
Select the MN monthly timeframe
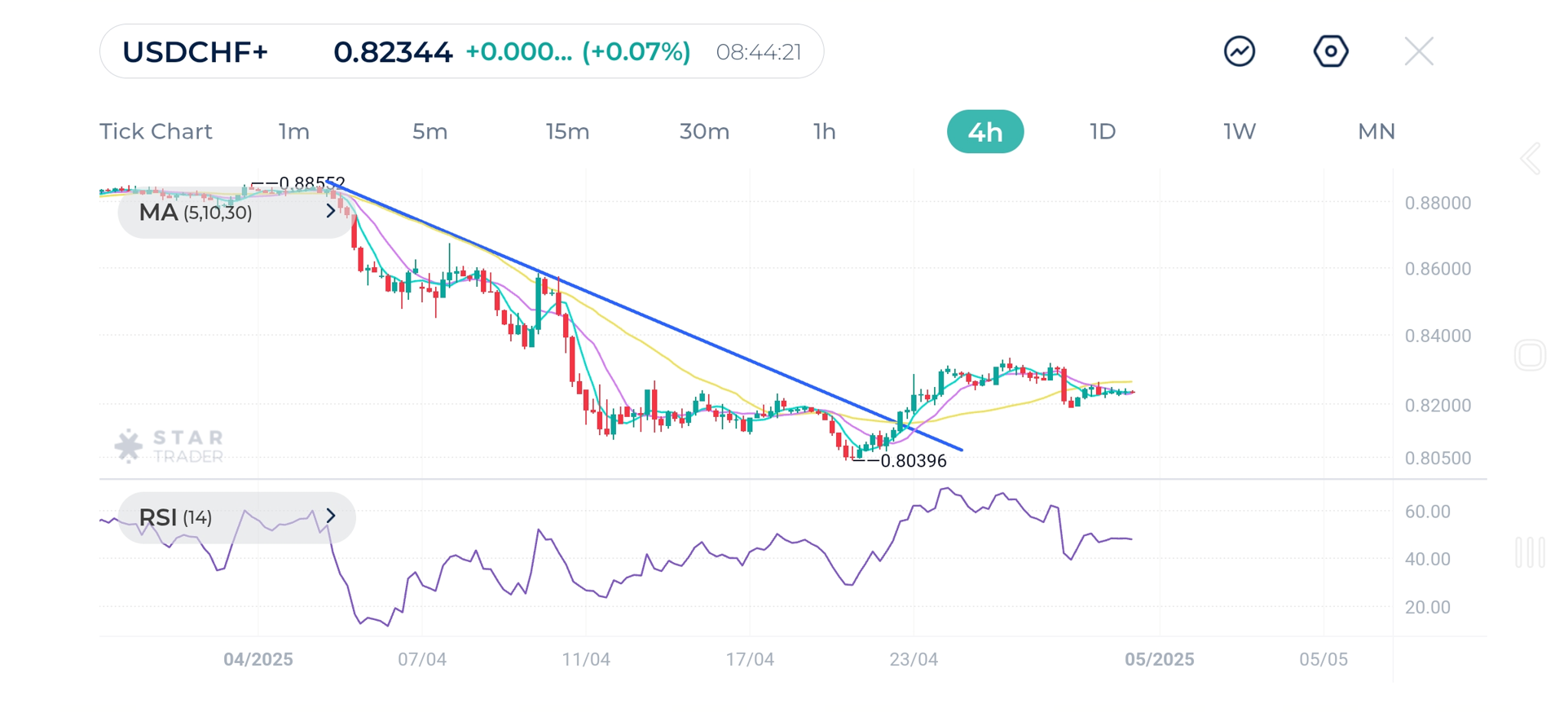[1376, 131]
